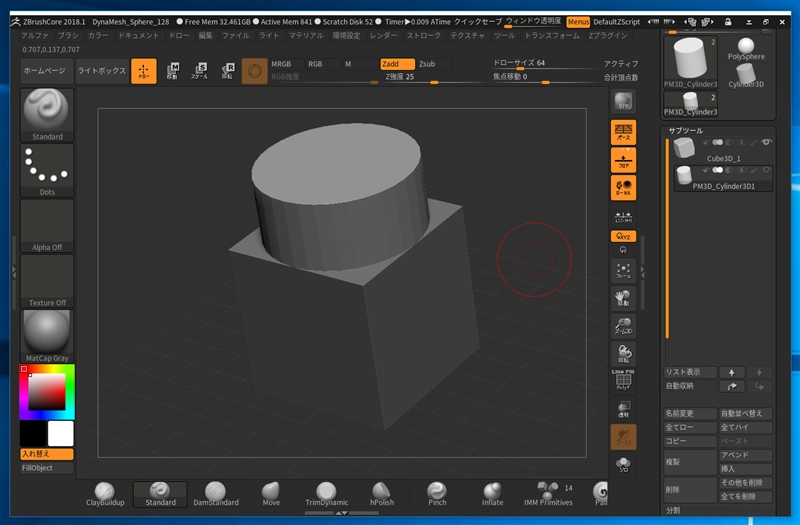Open the MatCap Gray material picker
Image resolution: width=800 pixels, height=525 pixels.
[47, 337]
